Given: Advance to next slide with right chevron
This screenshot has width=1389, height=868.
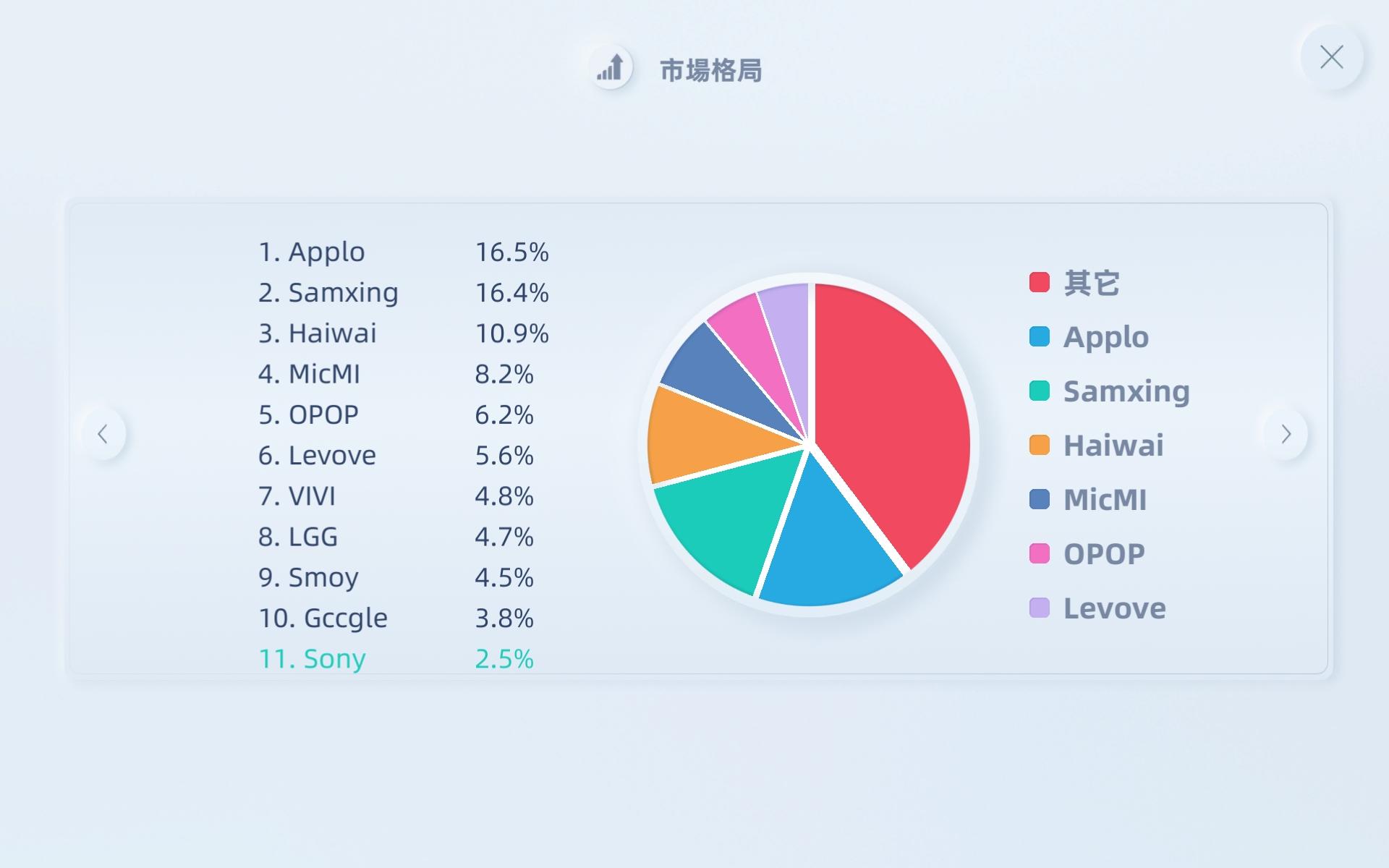Looking at the screenshot, I should click(1286, 434).
